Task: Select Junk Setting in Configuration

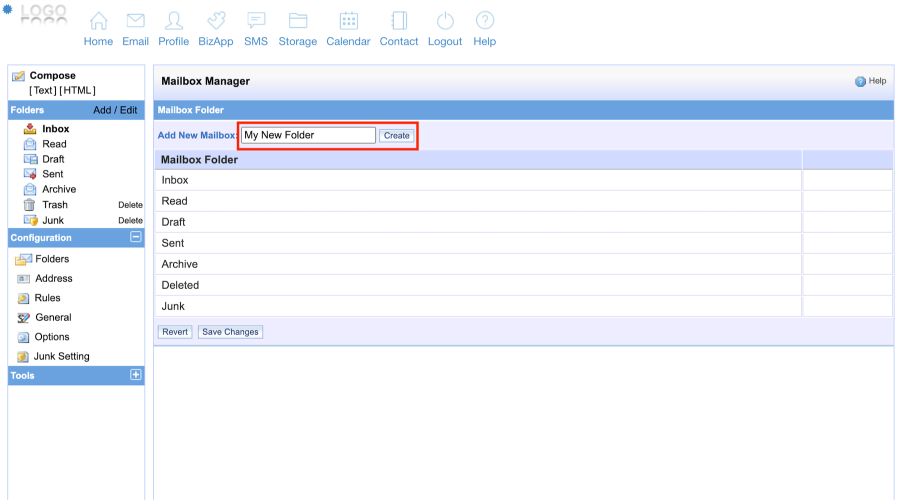Action: click(x=61, y=357)
